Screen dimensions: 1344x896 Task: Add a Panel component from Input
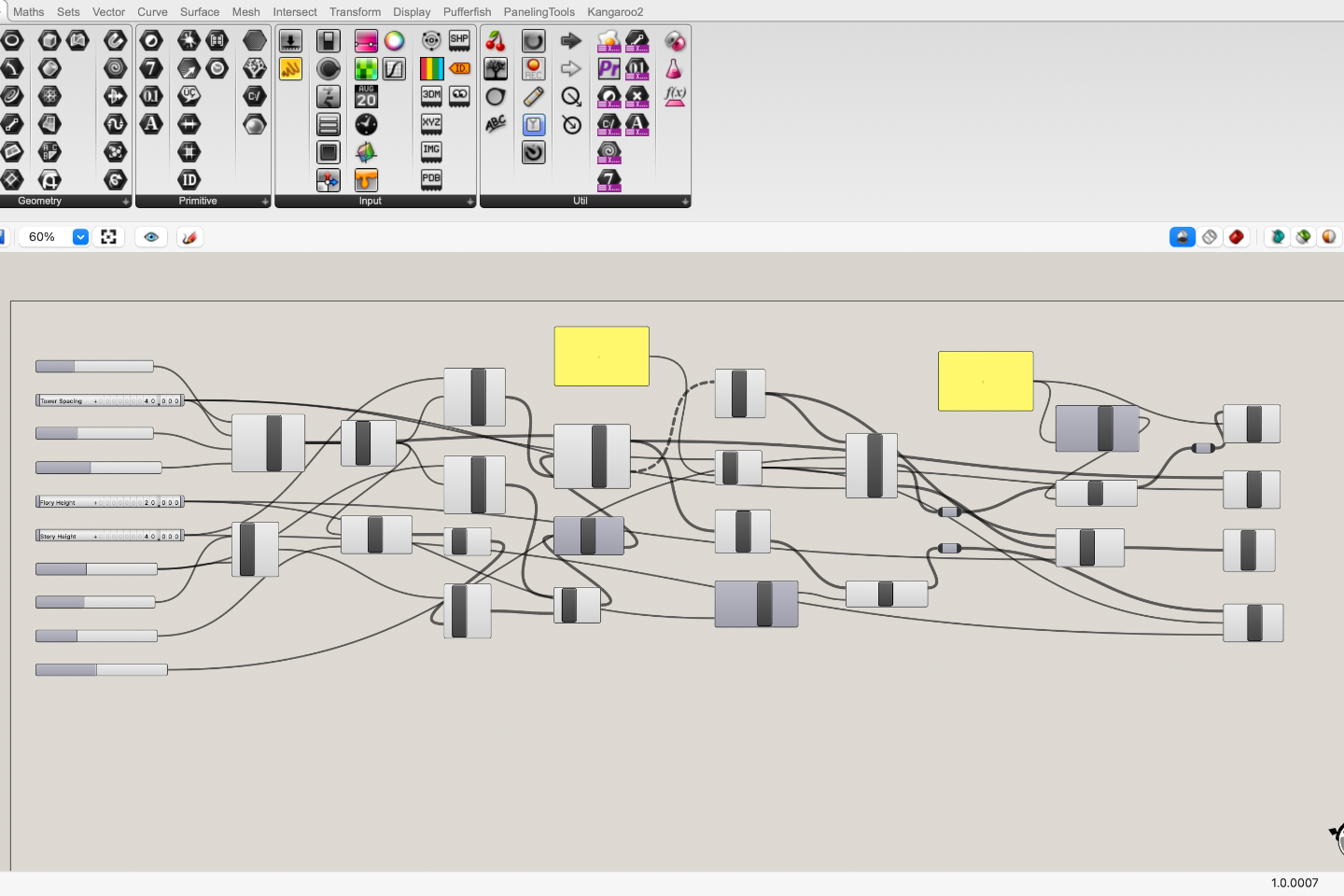coord(329,152)
